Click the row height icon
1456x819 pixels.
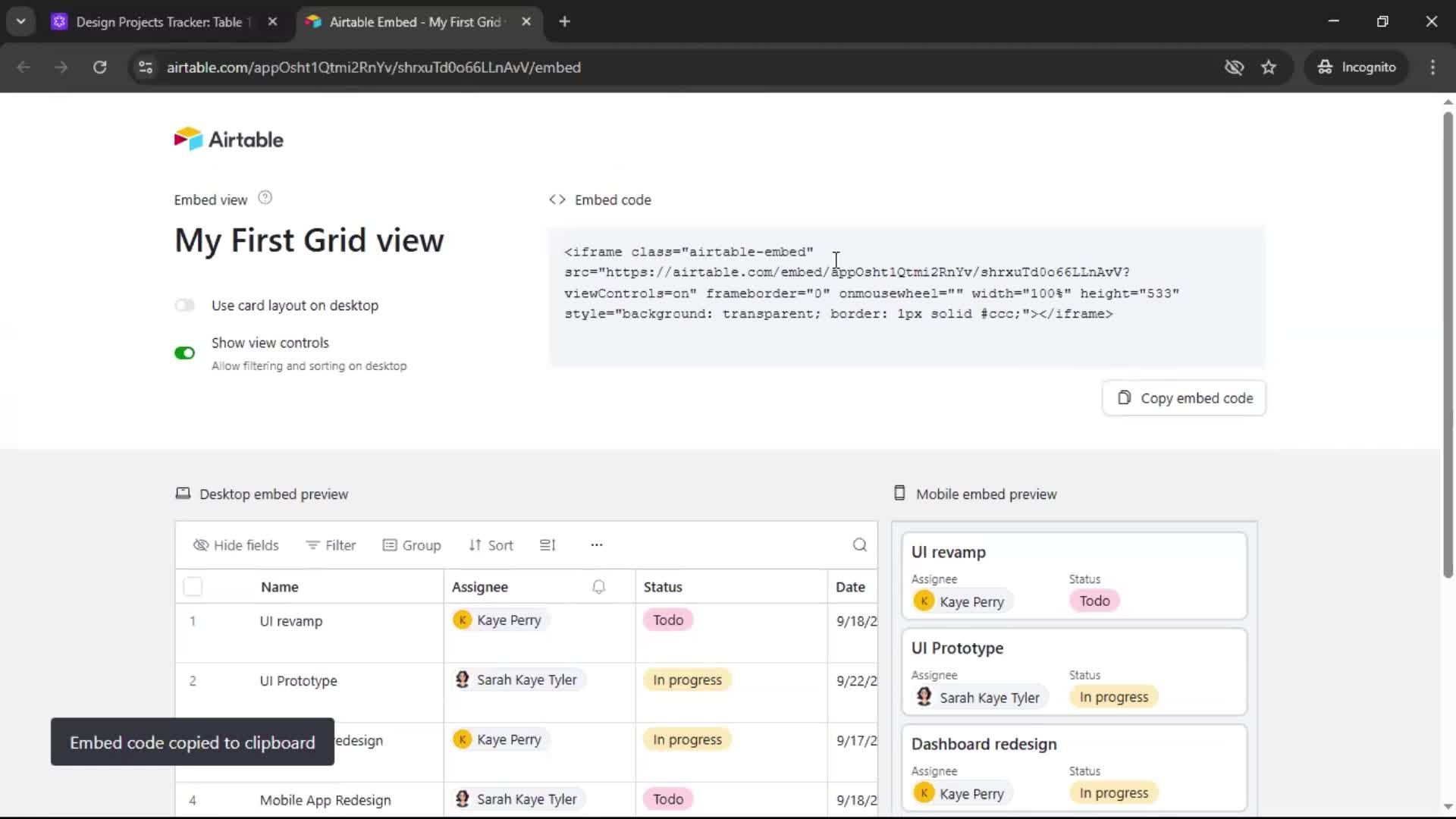[548, 545]
